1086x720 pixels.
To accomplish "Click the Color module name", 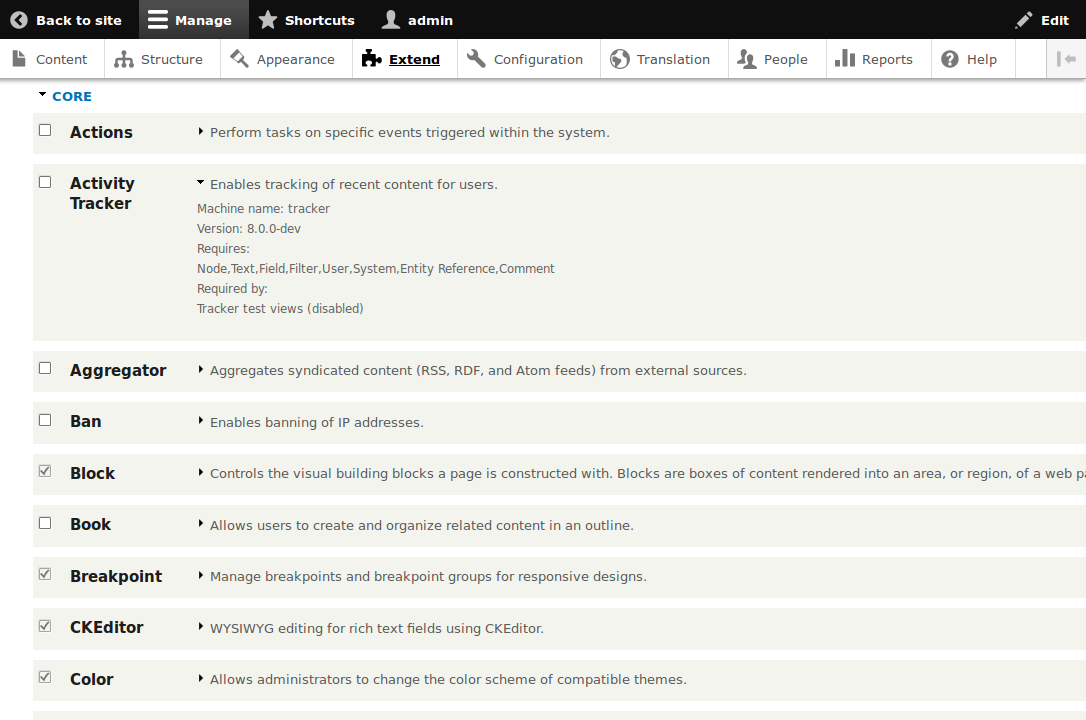I will point(91,679).
